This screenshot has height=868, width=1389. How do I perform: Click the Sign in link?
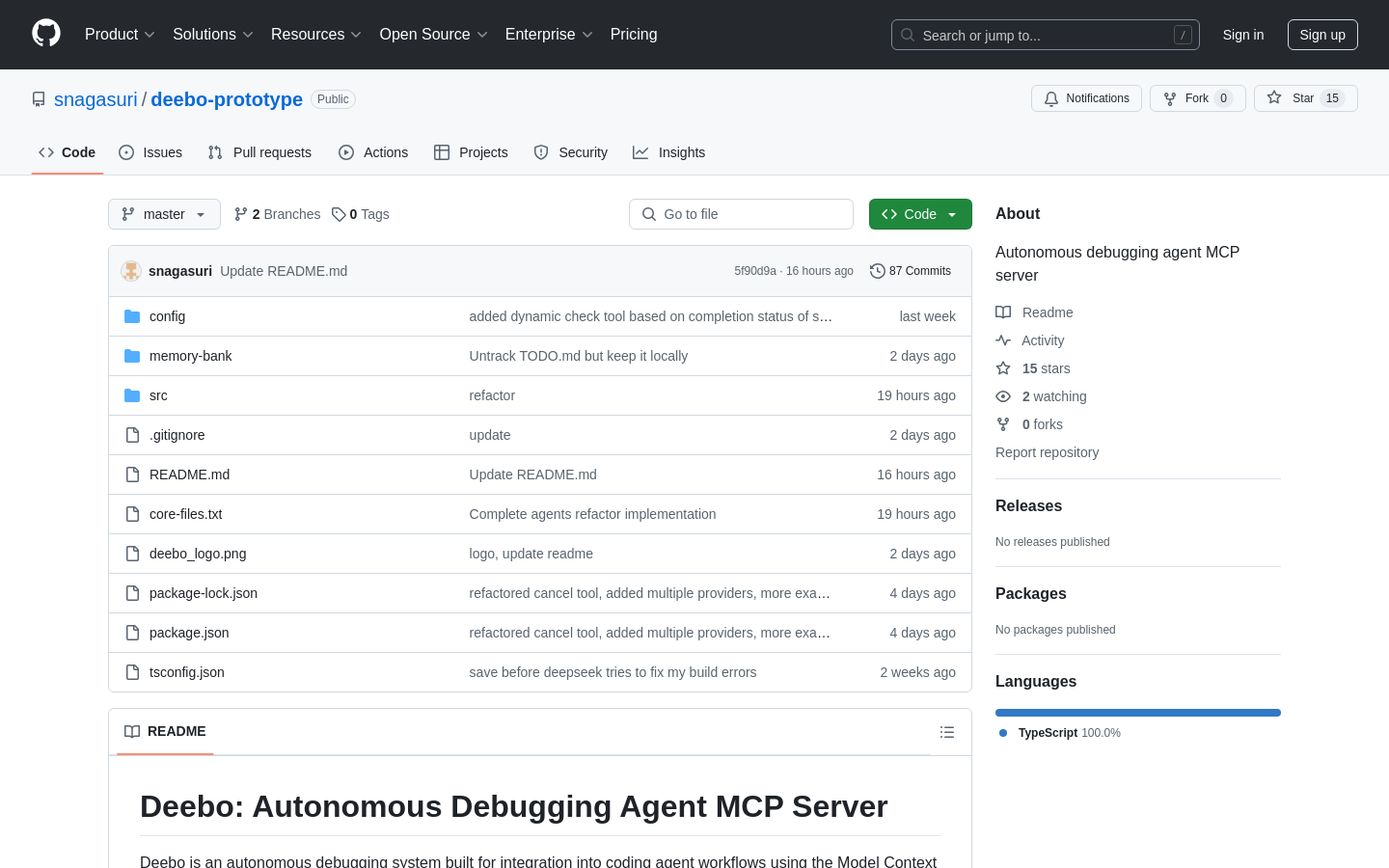pos(1243,35)
